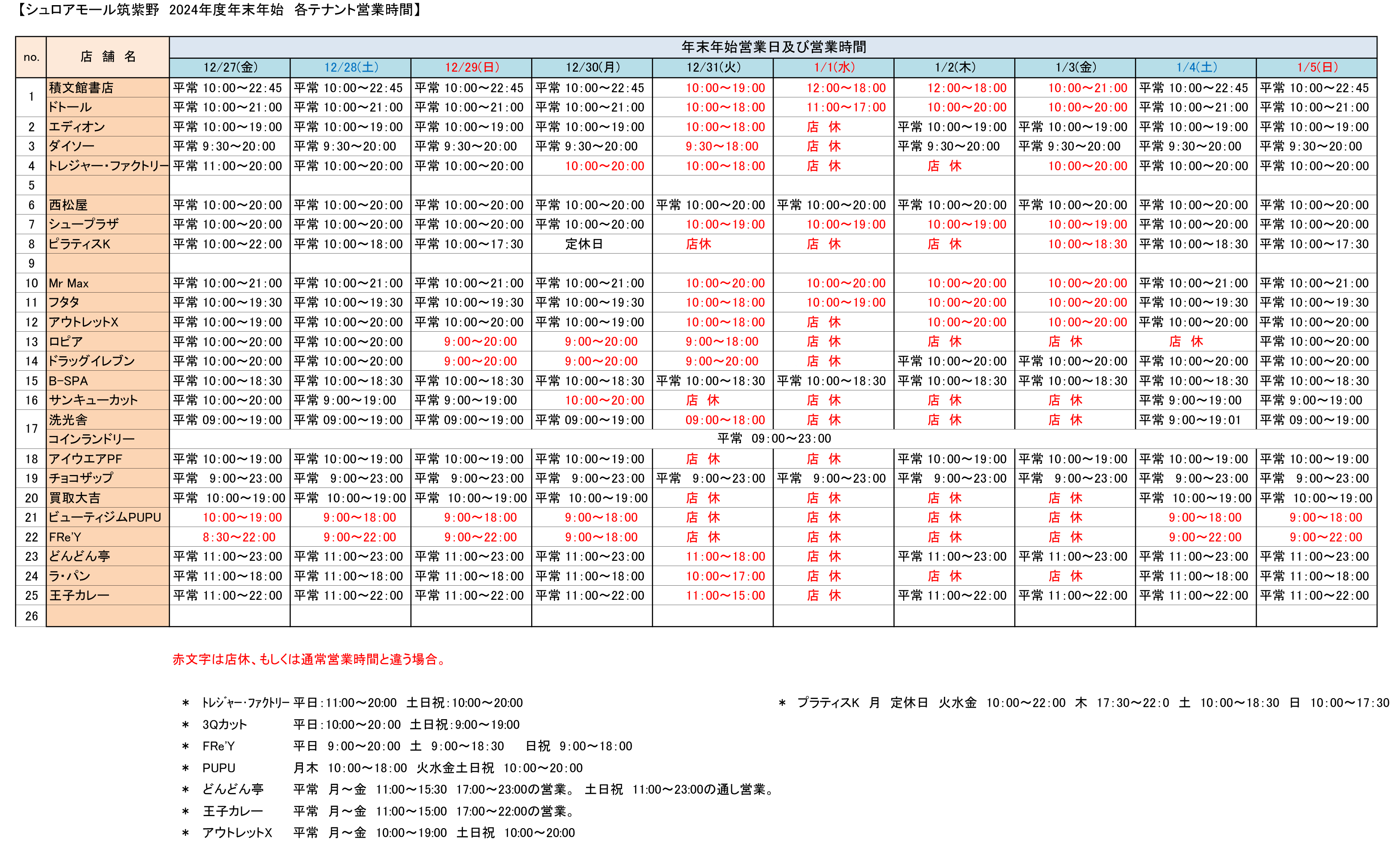Select the 12/27(金) date header
The image size is (1400, 841).
tap(230, 67)
